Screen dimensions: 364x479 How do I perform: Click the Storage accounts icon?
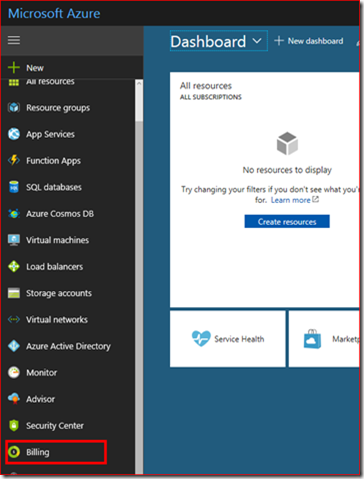[x=14, y=293]
